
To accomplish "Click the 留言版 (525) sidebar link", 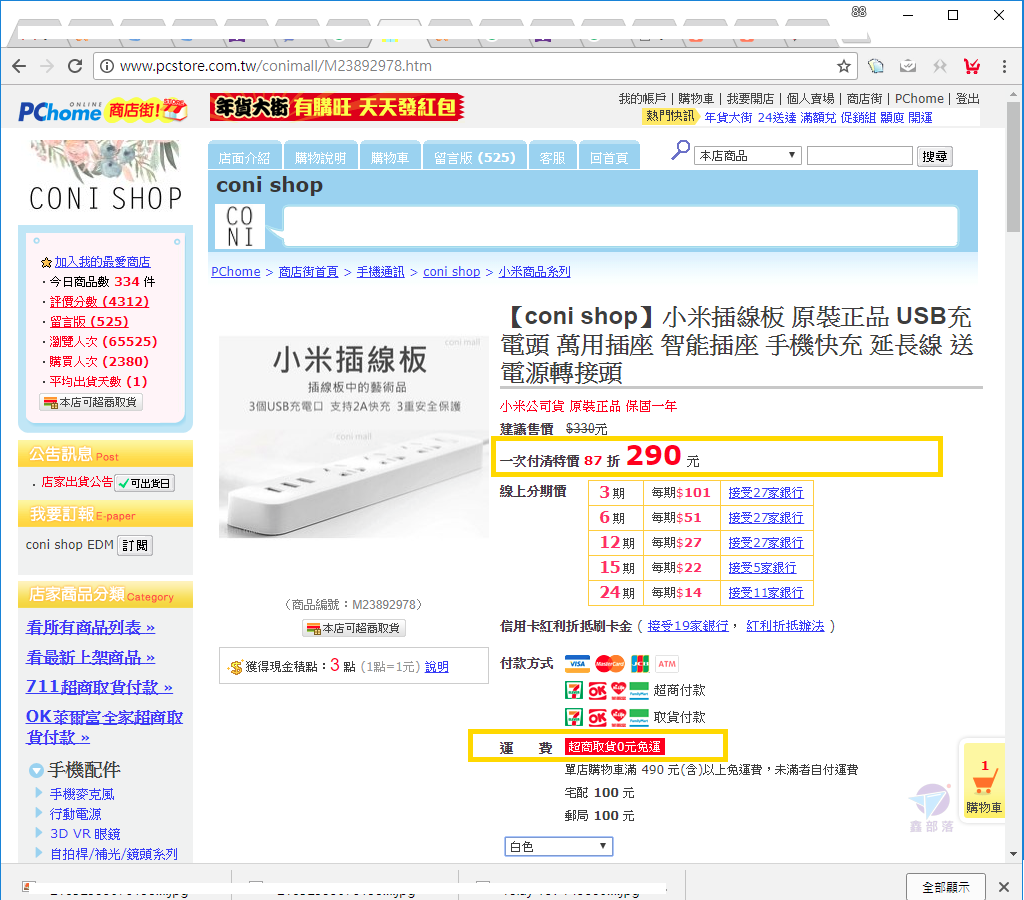I will click(89, 322).
